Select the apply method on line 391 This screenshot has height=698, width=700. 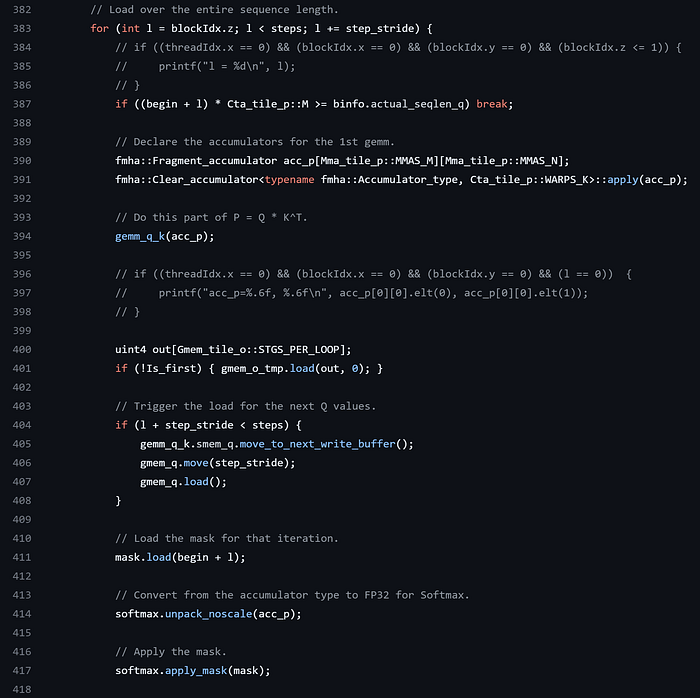point(623,179)
